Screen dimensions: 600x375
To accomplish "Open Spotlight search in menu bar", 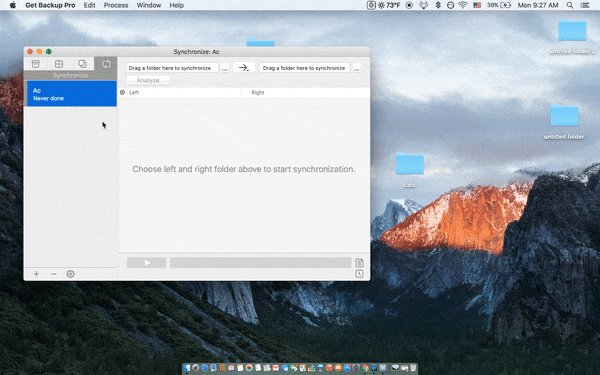I will pyautogui.click(x=570, y=5).
